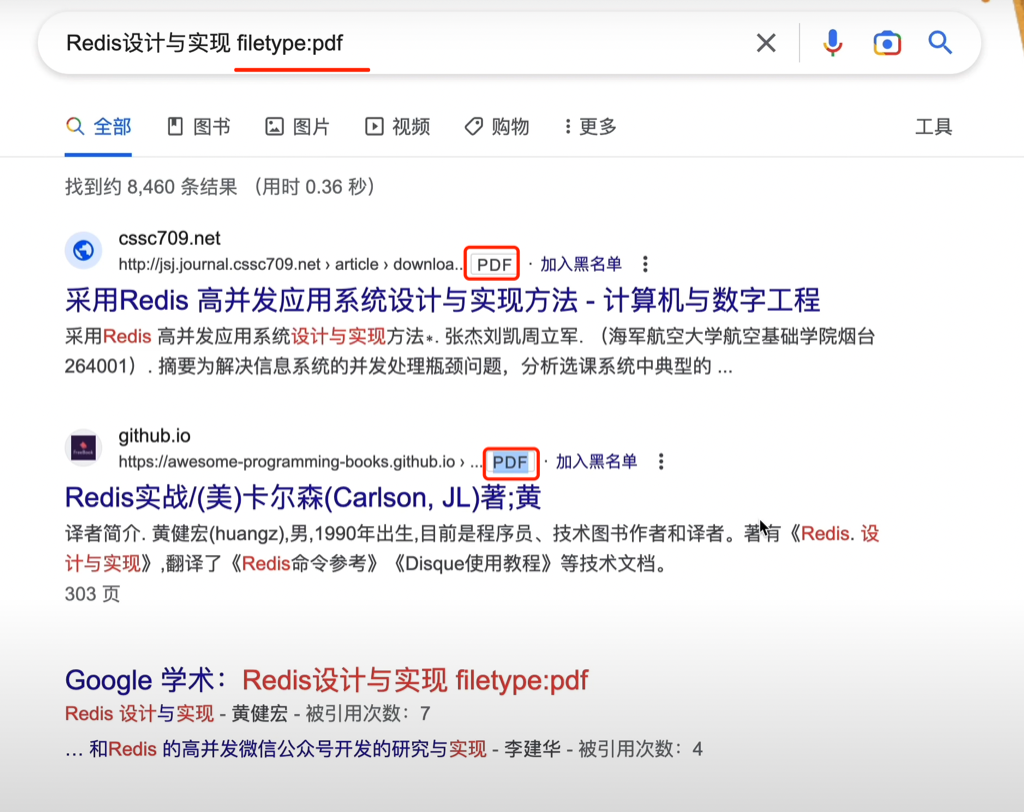This screenshot has height=812, width=1024.
Task: Switch to the 视频 tab
Action: point(398,127)
